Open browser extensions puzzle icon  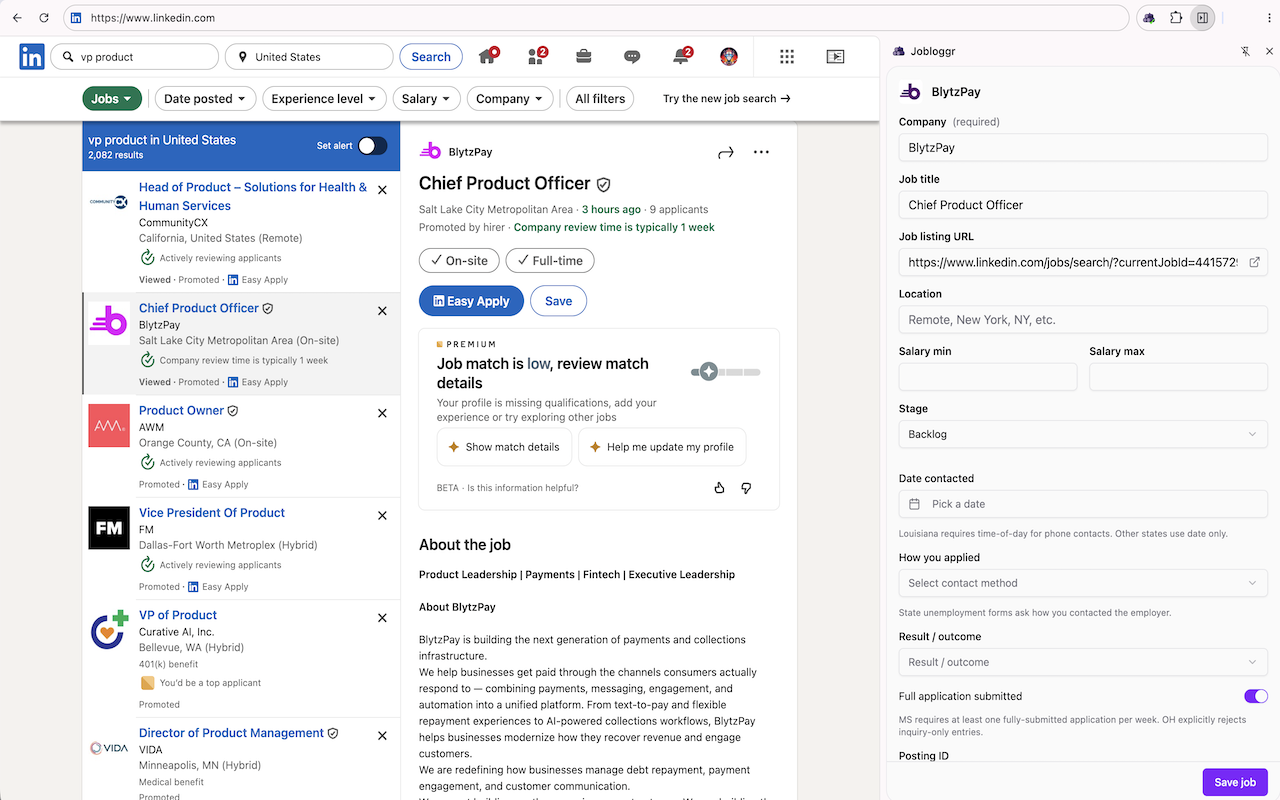(1176, 18)
